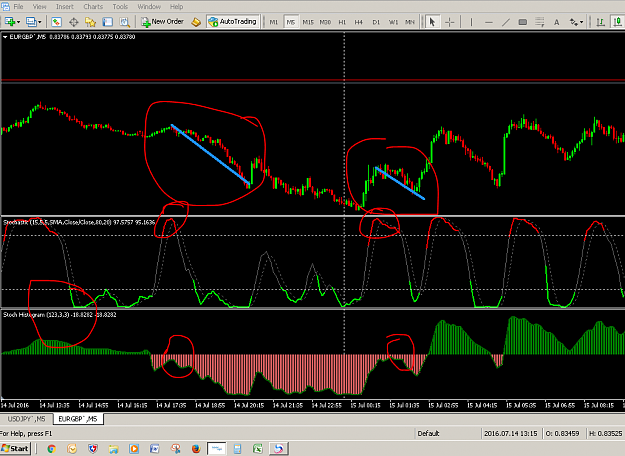Select the Crosshair tool
Screen dimensions: 625x456
(x=450, y=22)
